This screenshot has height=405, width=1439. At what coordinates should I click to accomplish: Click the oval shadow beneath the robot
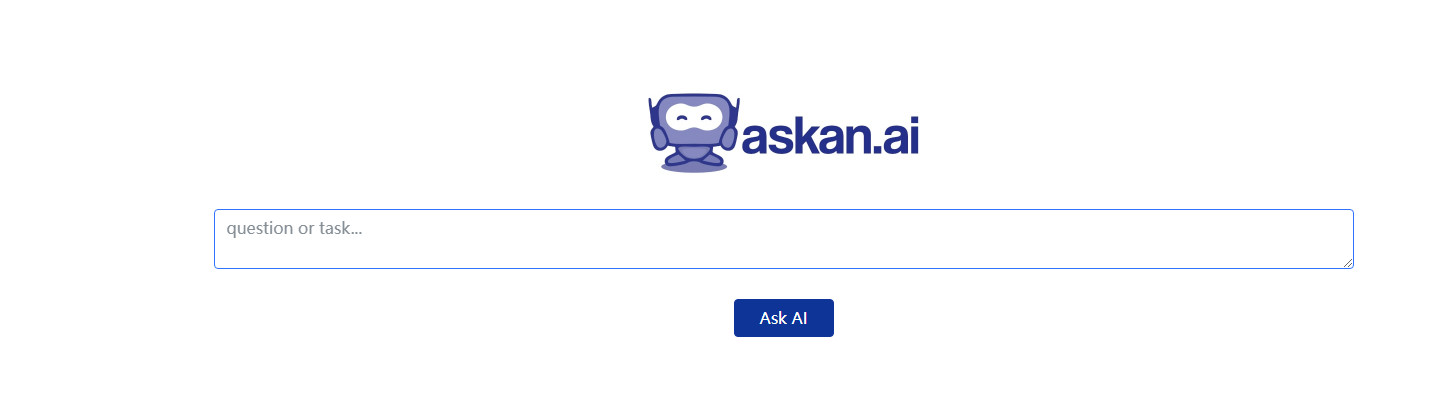click(694, 167)
